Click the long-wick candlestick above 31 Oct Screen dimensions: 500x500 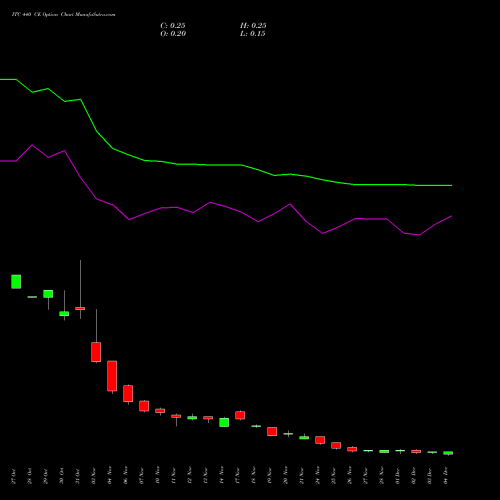pos(80,308)
